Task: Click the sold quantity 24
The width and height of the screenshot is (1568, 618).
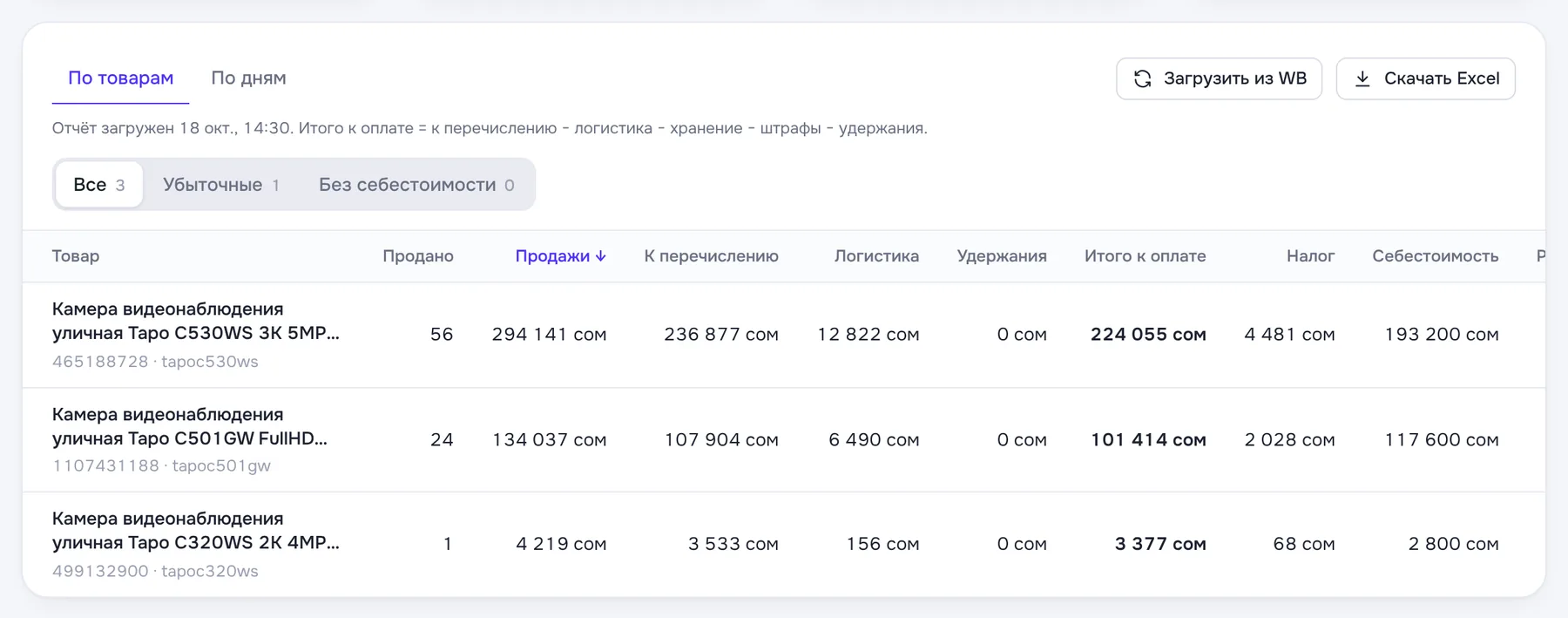Action: point(442,439)
